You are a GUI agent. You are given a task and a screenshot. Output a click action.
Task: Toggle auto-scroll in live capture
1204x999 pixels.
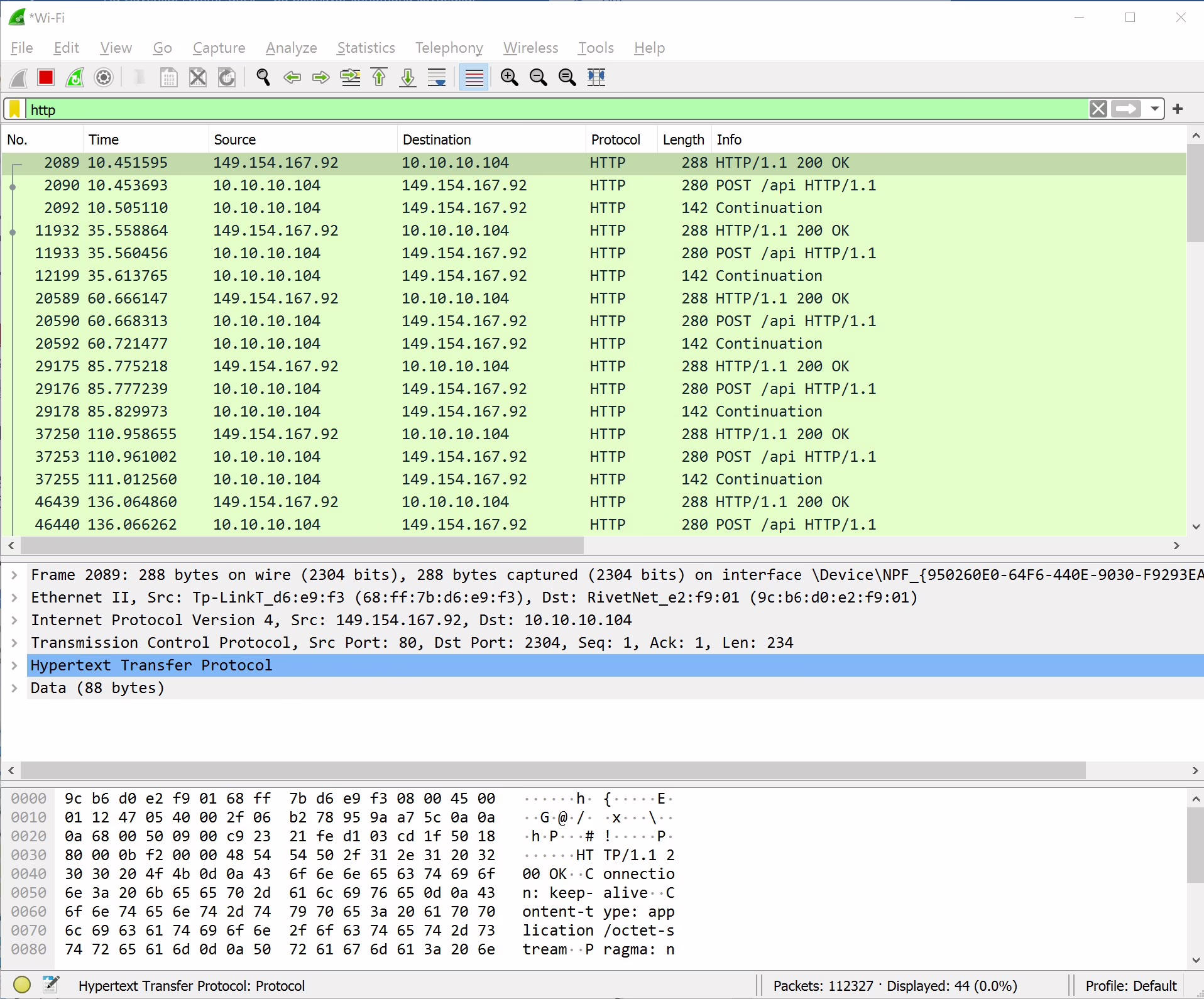click(x=436, y=77)
